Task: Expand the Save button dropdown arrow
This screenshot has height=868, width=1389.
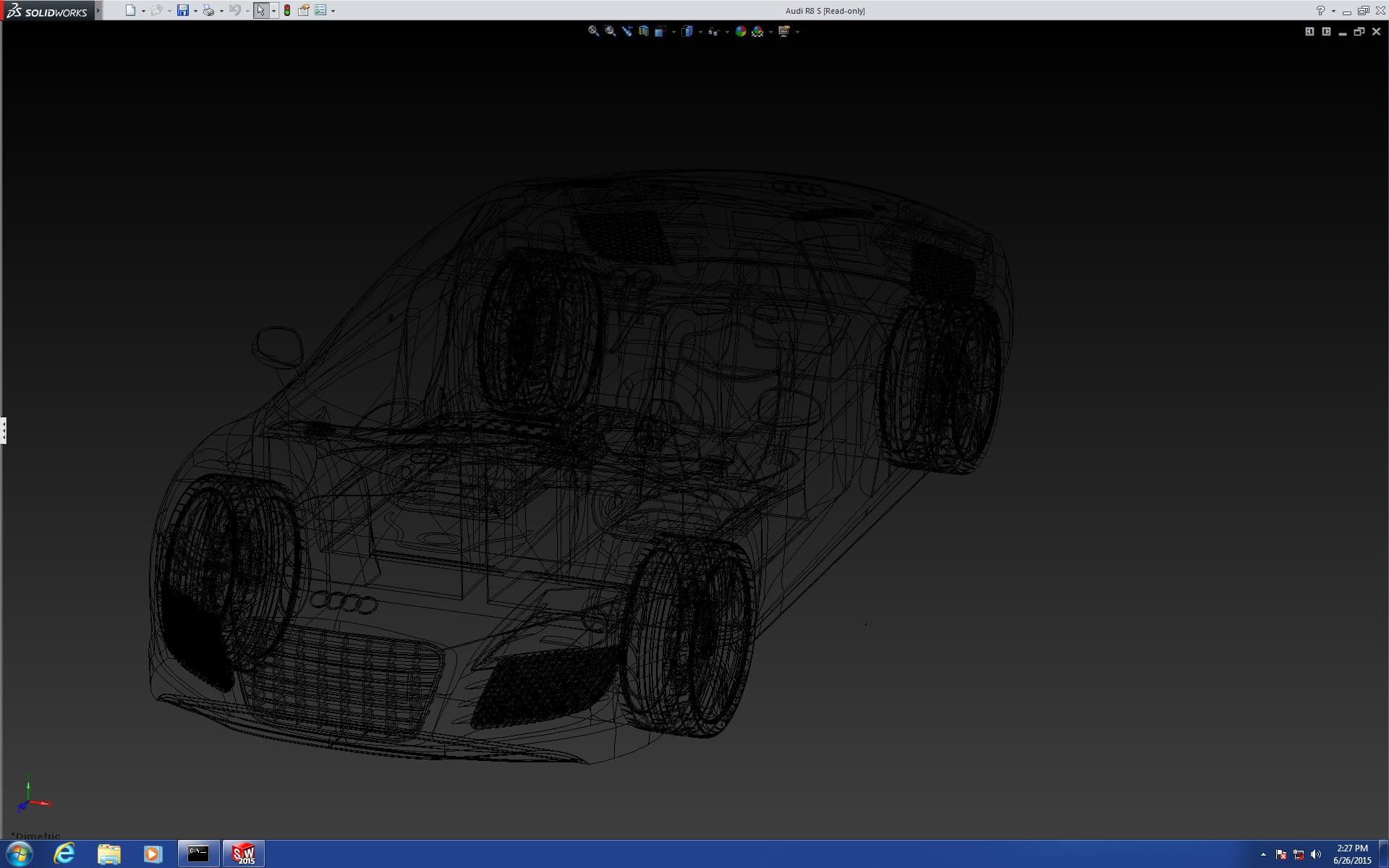Action: pos(195,11)
